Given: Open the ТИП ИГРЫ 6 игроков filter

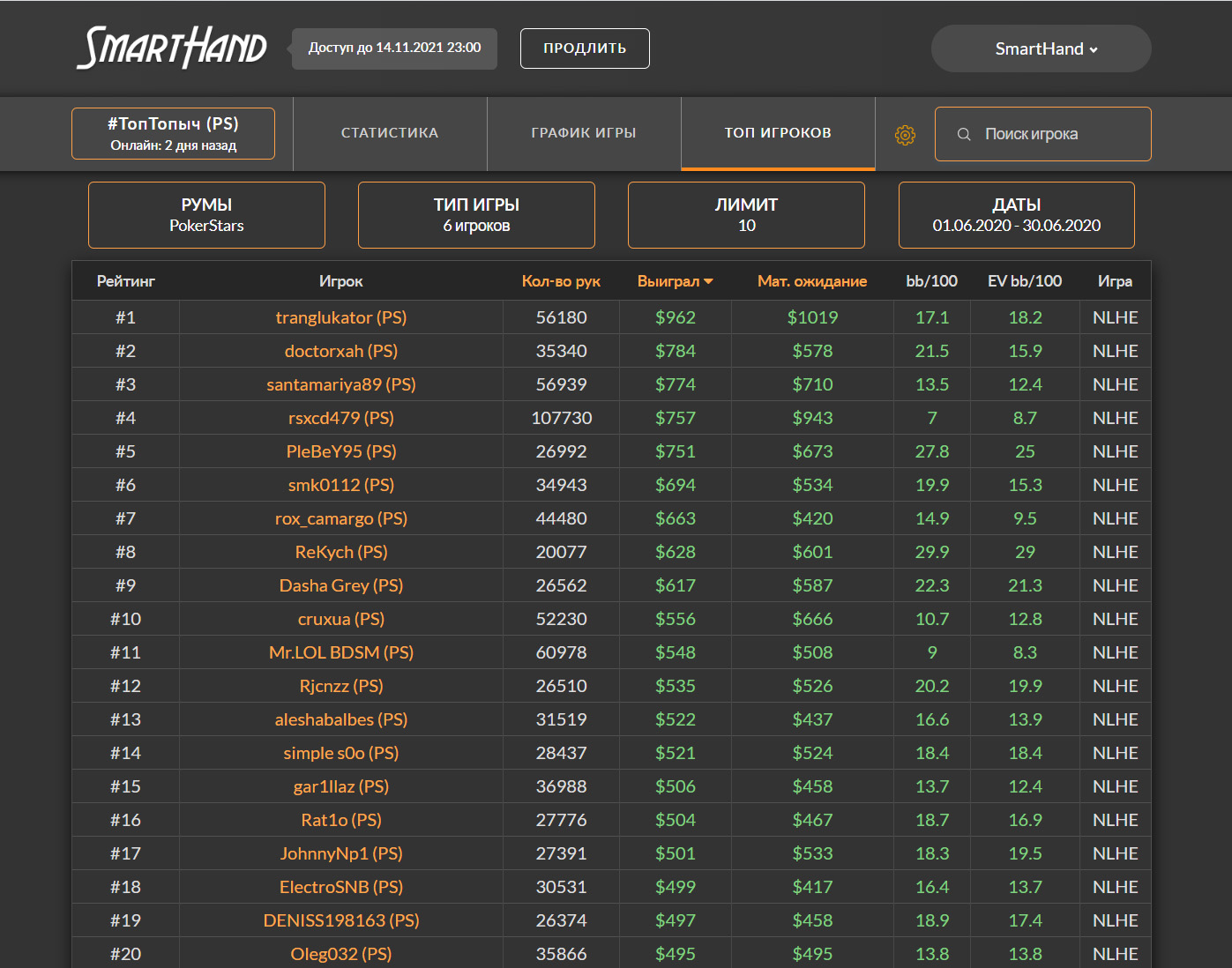Looking at the screenshot, I should click(x=476, y=215).
